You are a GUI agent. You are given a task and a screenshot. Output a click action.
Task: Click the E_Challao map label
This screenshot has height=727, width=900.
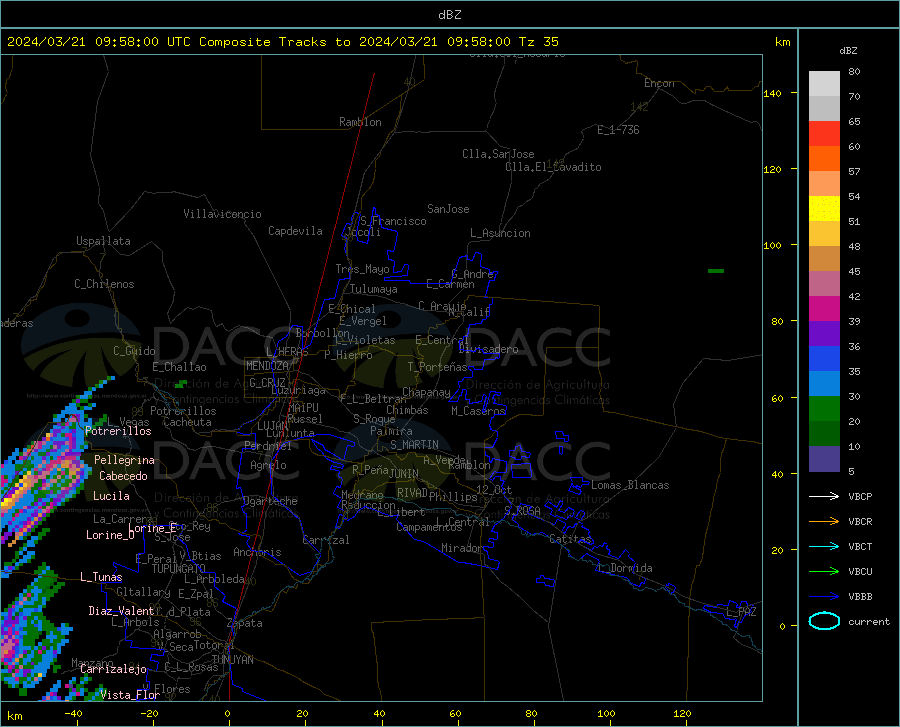click(x=179, y=367)
